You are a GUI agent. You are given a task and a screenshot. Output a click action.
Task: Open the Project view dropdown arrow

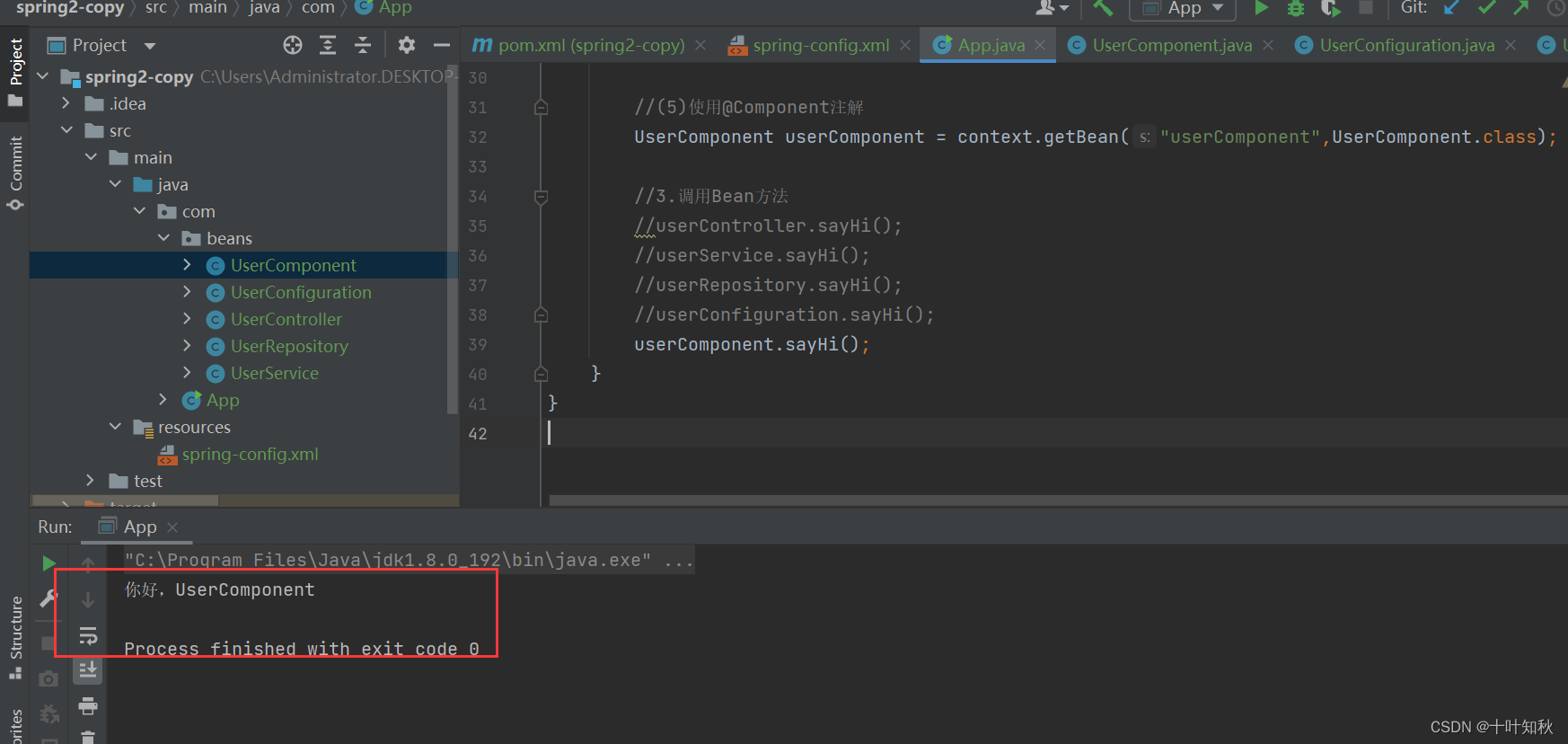[x=150, y=46]
